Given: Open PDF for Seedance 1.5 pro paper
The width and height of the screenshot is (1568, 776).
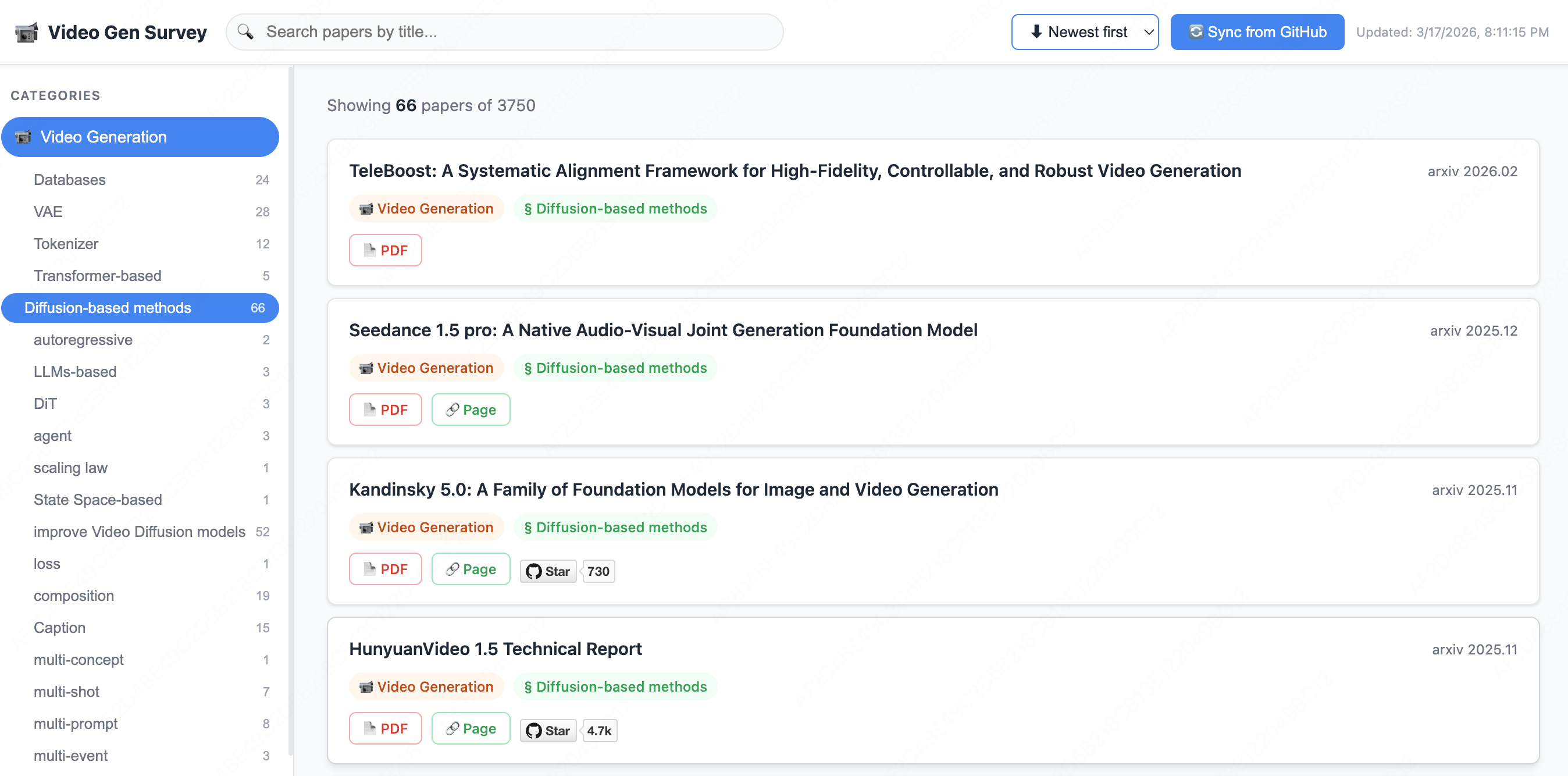Looking at the screenshot, I should [385, 410].
